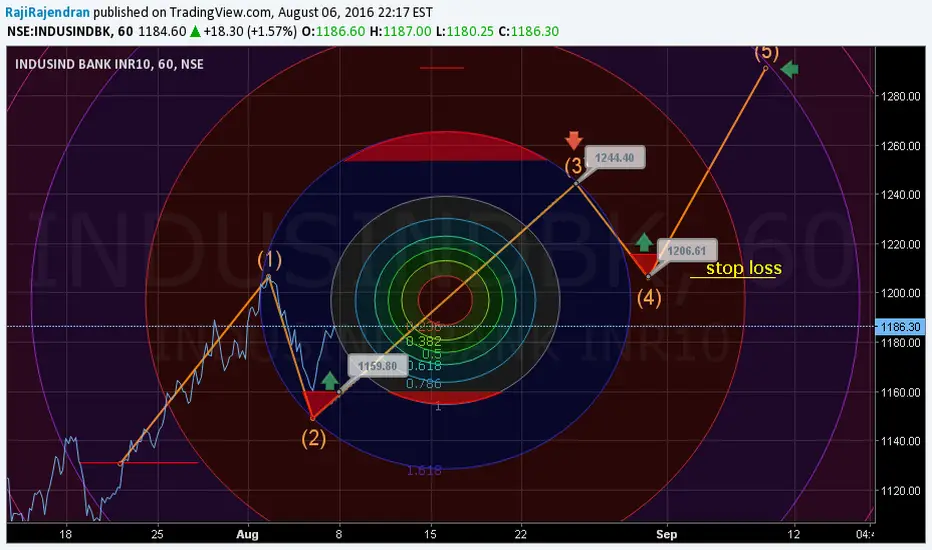The width and height of the screenshot is (932, 550).
Task: Click the 1206.61 price callout
Action: (687, 250)
